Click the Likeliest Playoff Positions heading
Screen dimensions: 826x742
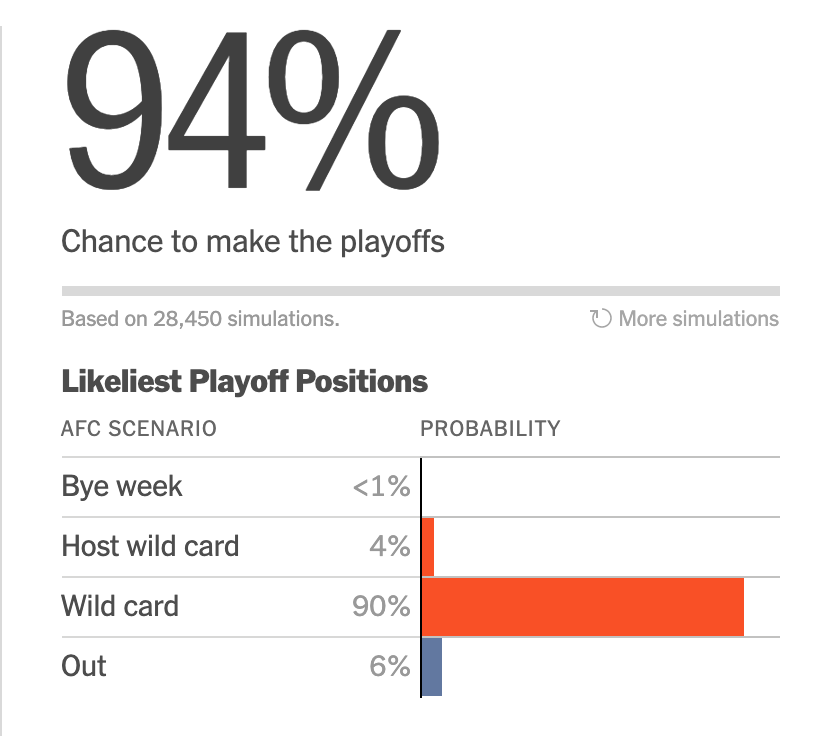pyautogui.click(x=244, y=381)
